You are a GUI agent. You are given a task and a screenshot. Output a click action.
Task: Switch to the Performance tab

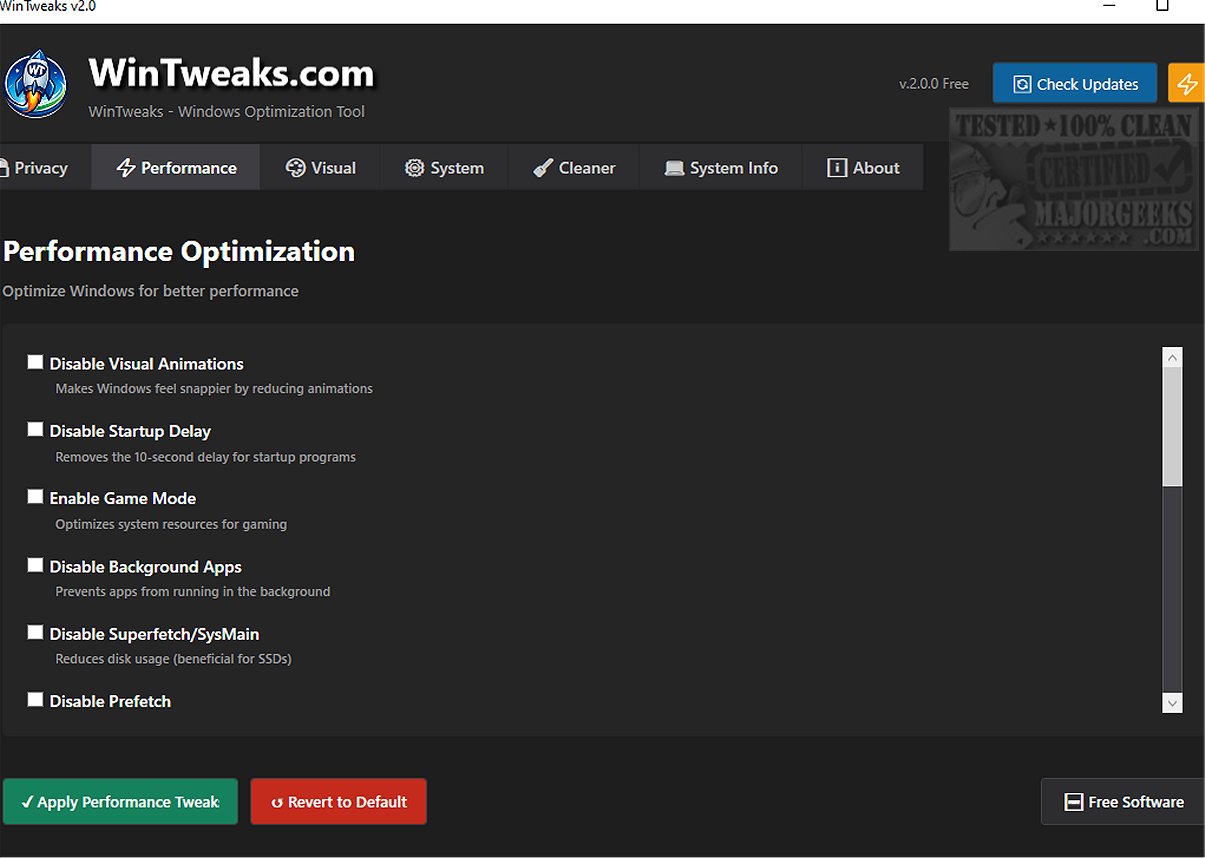176,168
